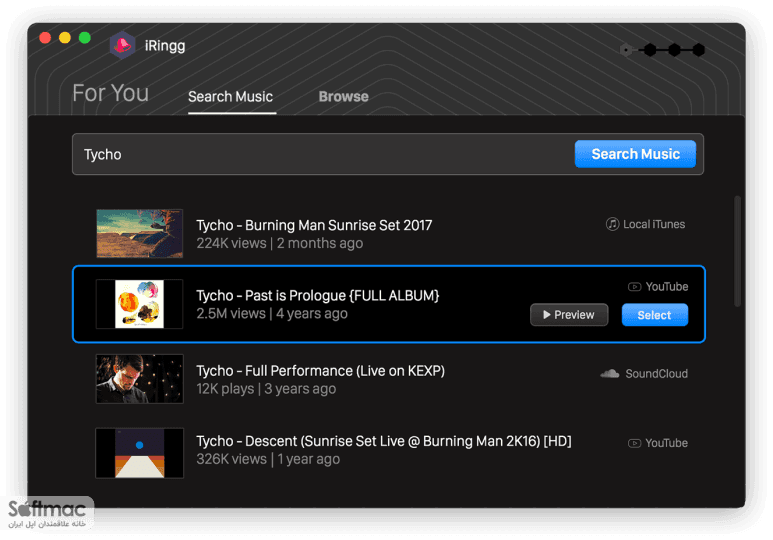Click 'YouTube' label on Descent row
773x540 pixels.
coord(667,443)
